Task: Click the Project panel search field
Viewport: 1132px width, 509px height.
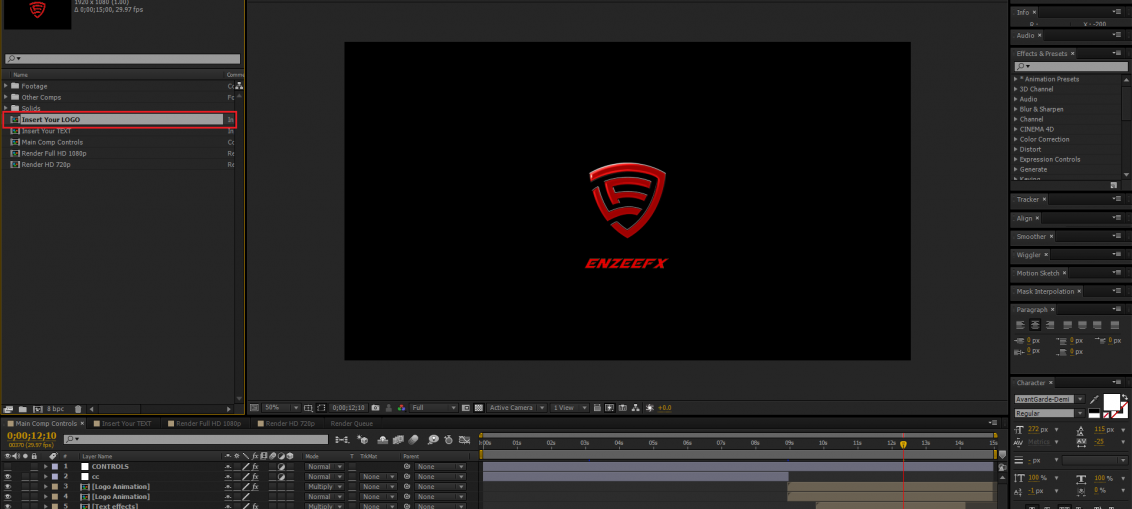Action: tap(123, 58)
